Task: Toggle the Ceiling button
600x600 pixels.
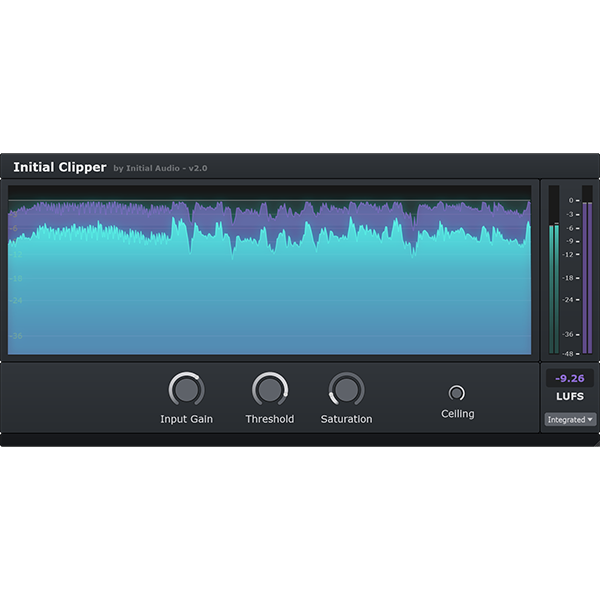Action: click(x=457, y=393)
